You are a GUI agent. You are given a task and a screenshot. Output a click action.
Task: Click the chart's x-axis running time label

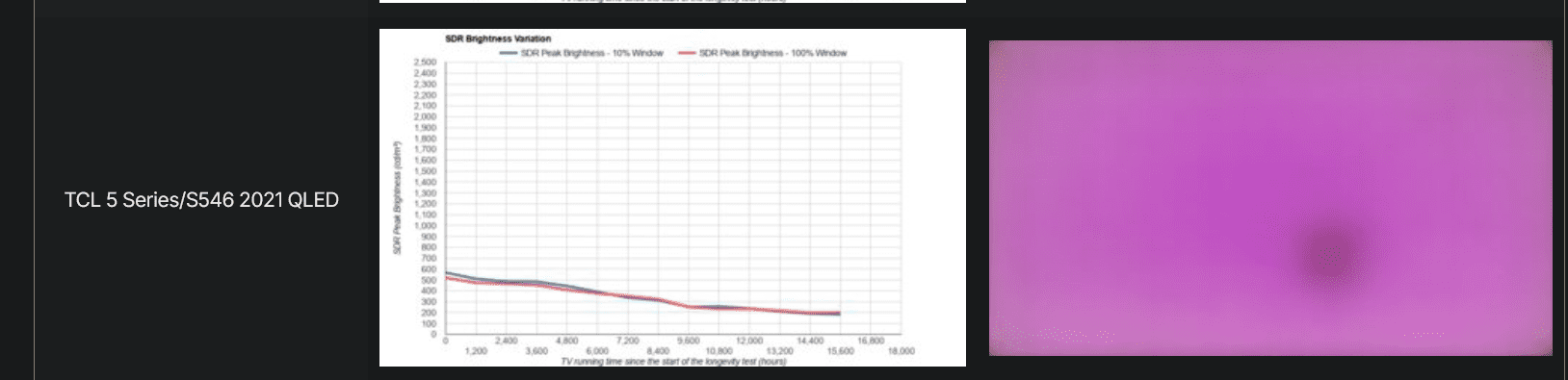coord(673,362)
